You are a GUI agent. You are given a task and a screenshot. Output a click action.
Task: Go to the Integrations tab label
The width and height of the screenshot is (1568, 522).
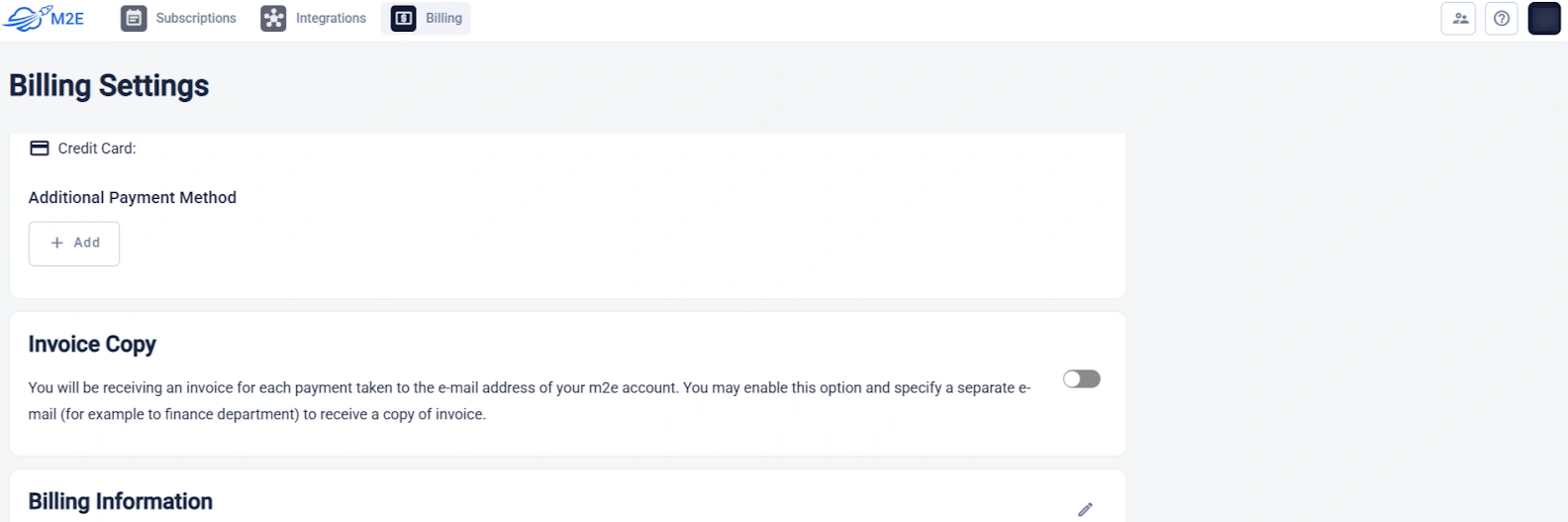(331, 18)
